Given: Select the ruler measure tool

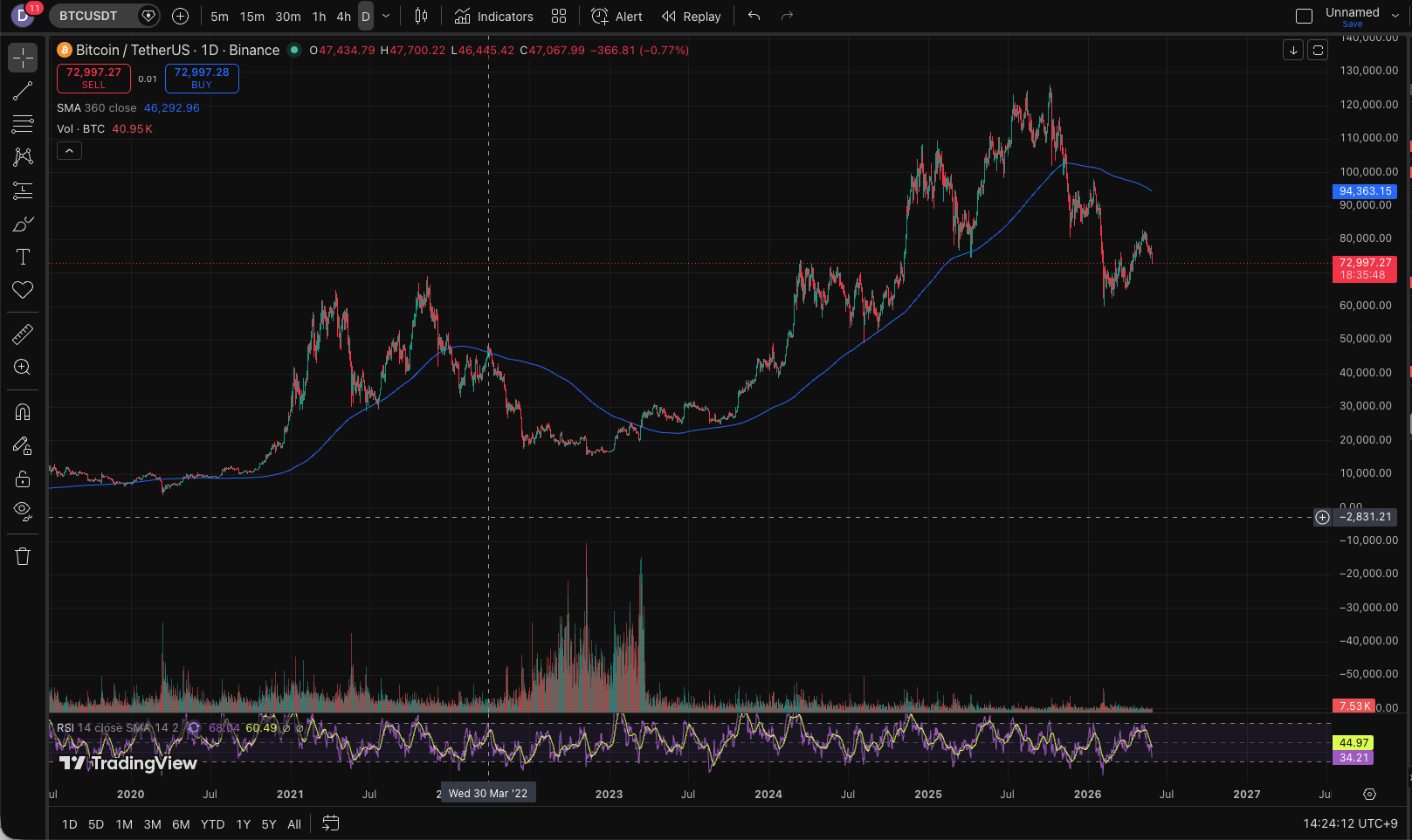Looking at the screenshot, I should pos(23,334).
